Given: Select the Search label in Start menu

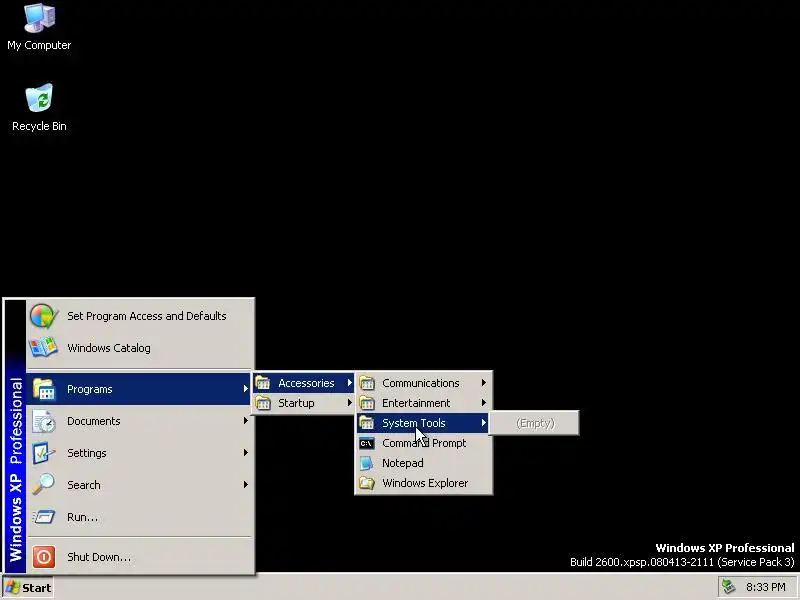Looking at the screenshot, I should [x=84, y=485].
